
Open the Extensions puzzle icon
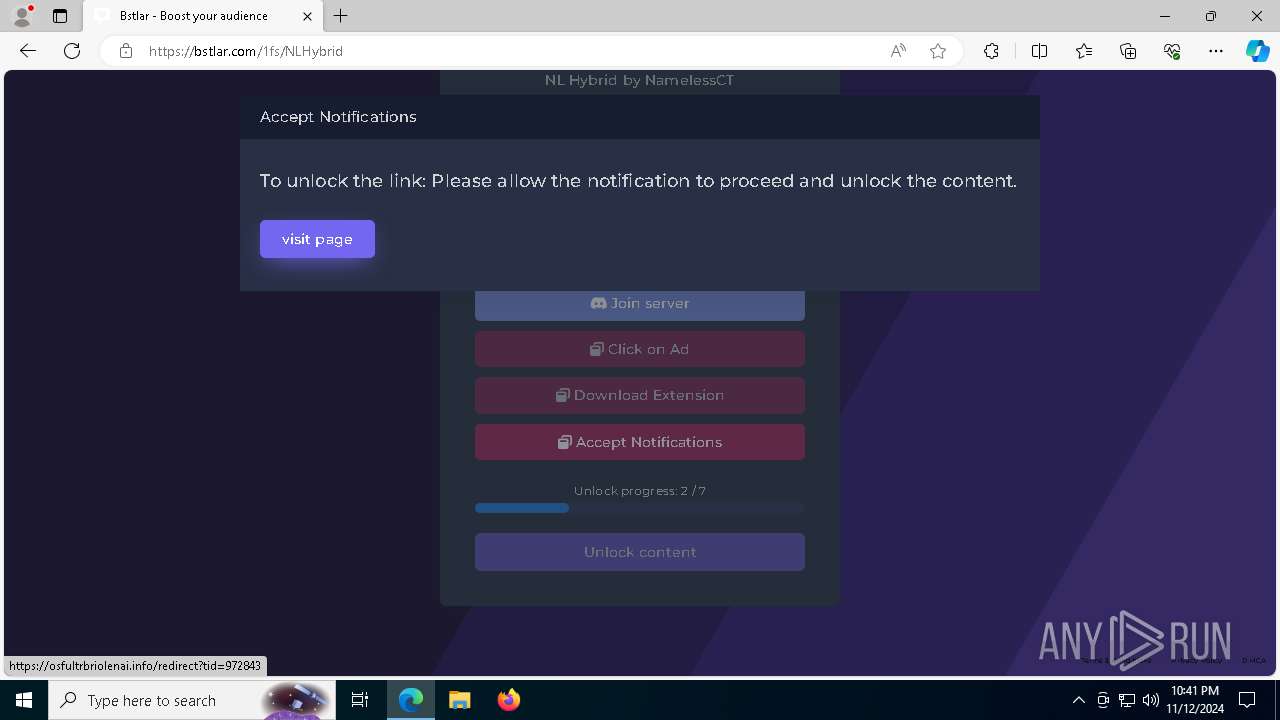[991, 51]
